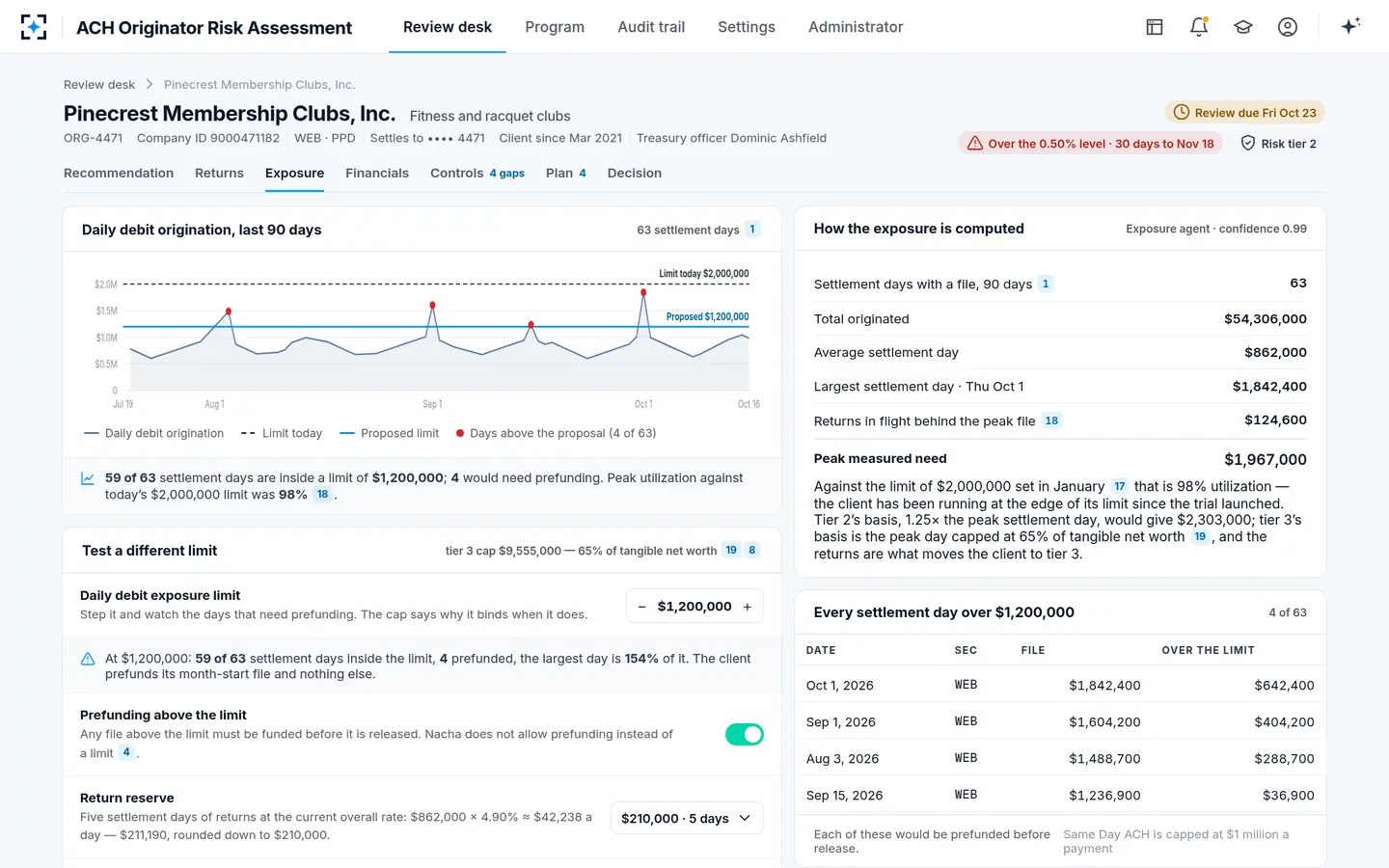Launch the sparkle AI assistant icon
Screen dimensions: 1389x868
coord(1350,26)
